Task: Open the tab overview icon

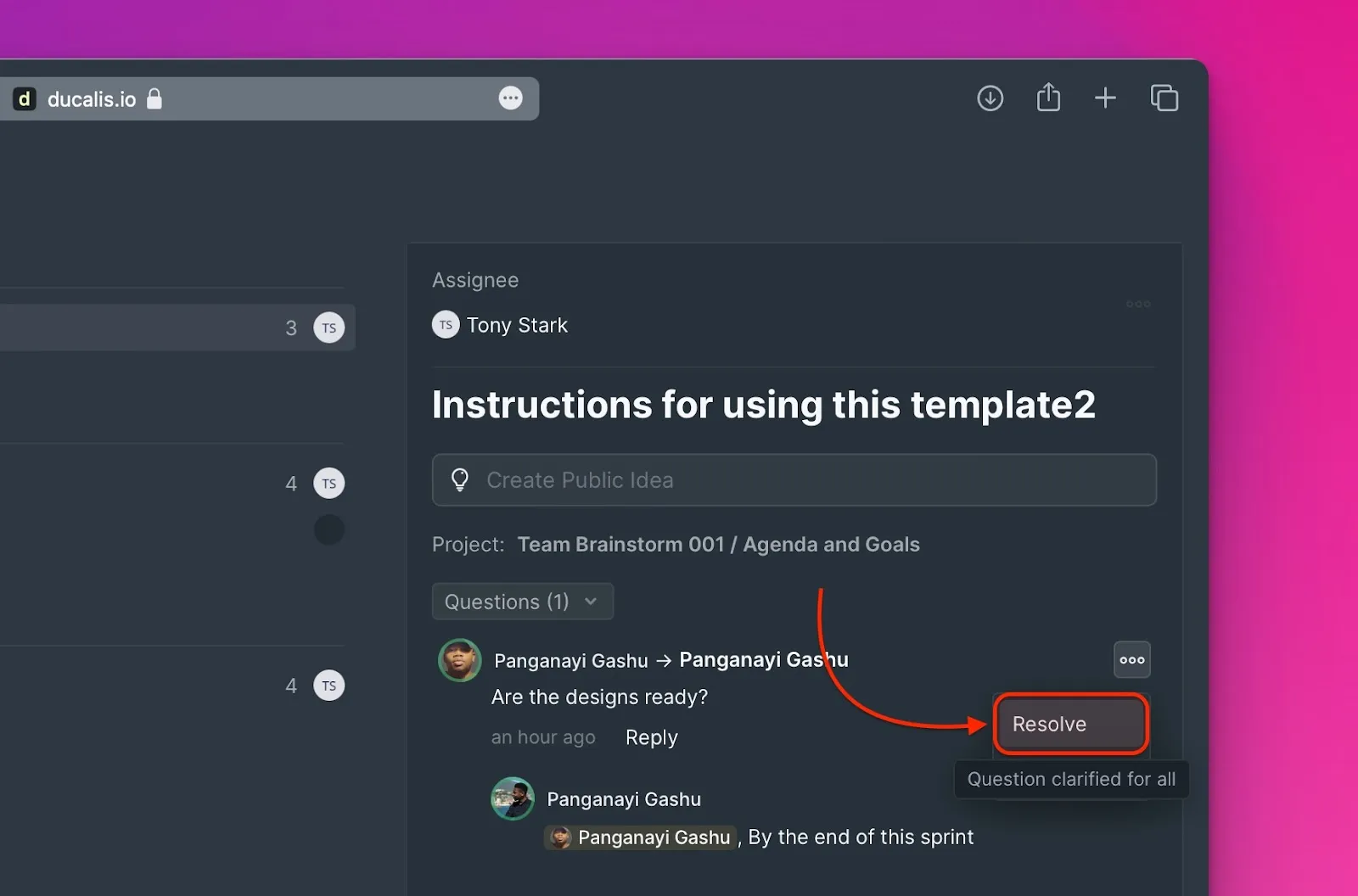Action: click(x=1164, y=98)
